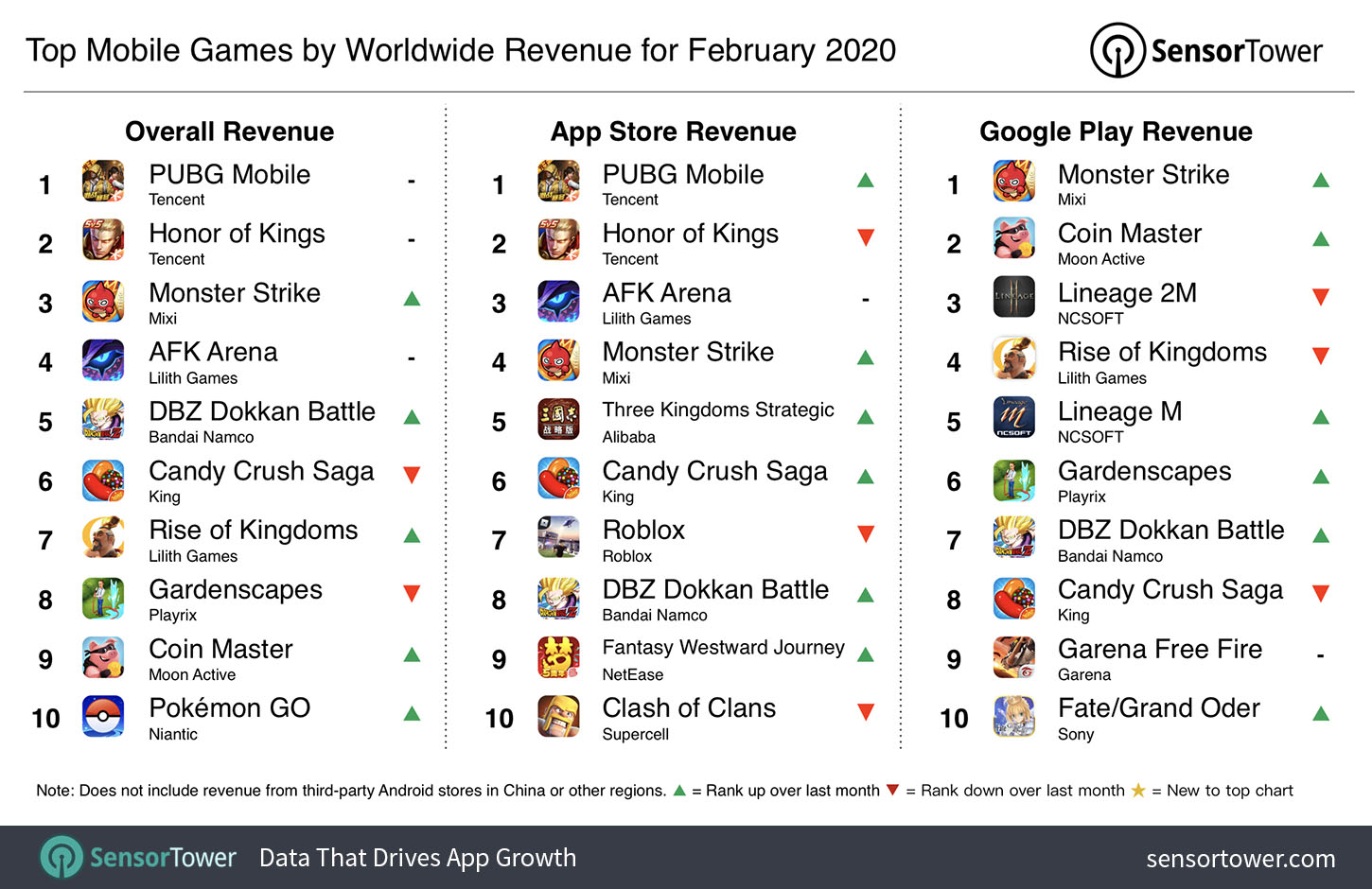Click red down arrow beside Roblox

(866, 534)
